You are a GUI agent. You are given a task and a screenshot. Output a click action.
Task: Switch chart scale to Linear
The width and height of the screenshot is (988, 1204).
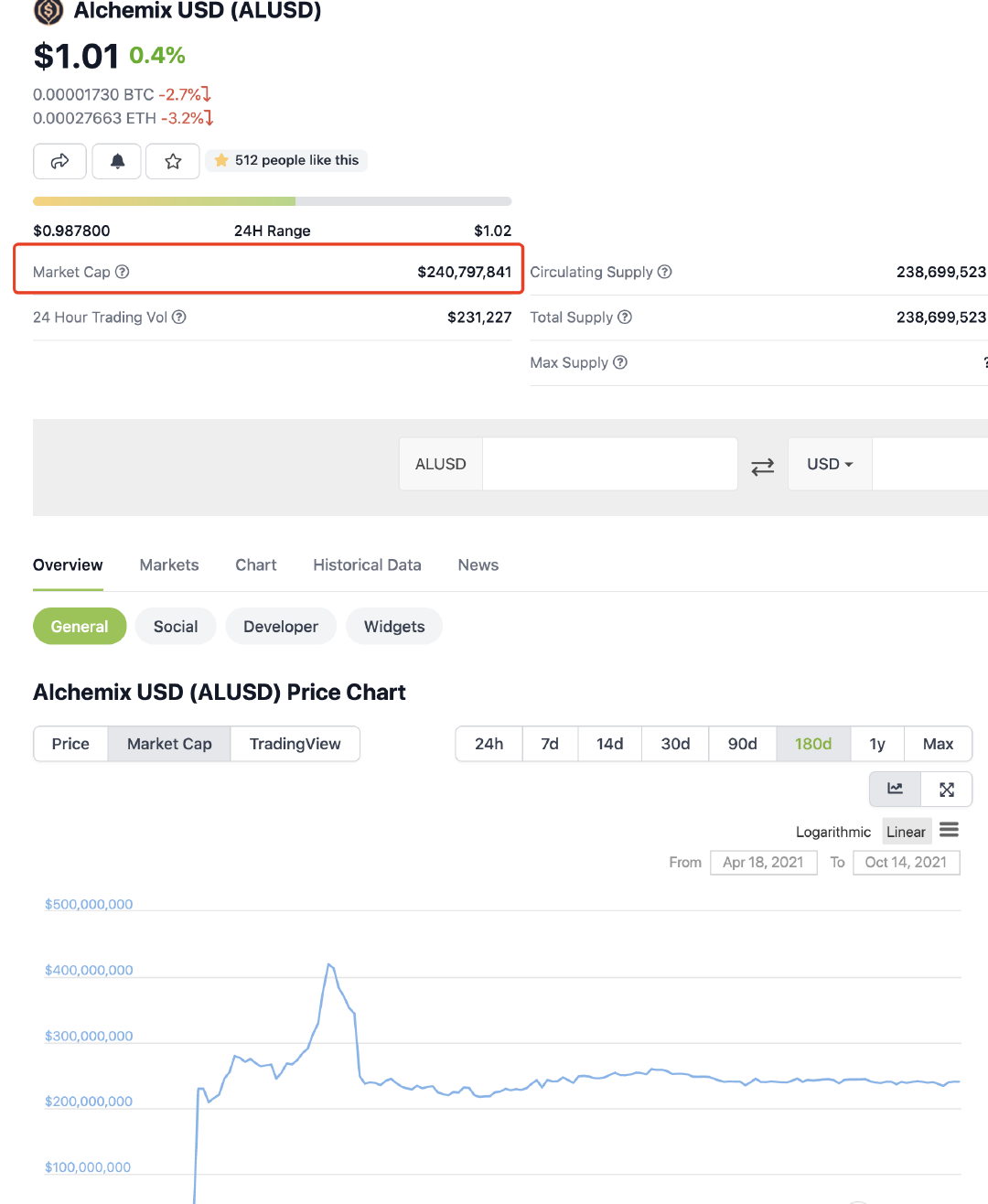[x=906, y=832]
